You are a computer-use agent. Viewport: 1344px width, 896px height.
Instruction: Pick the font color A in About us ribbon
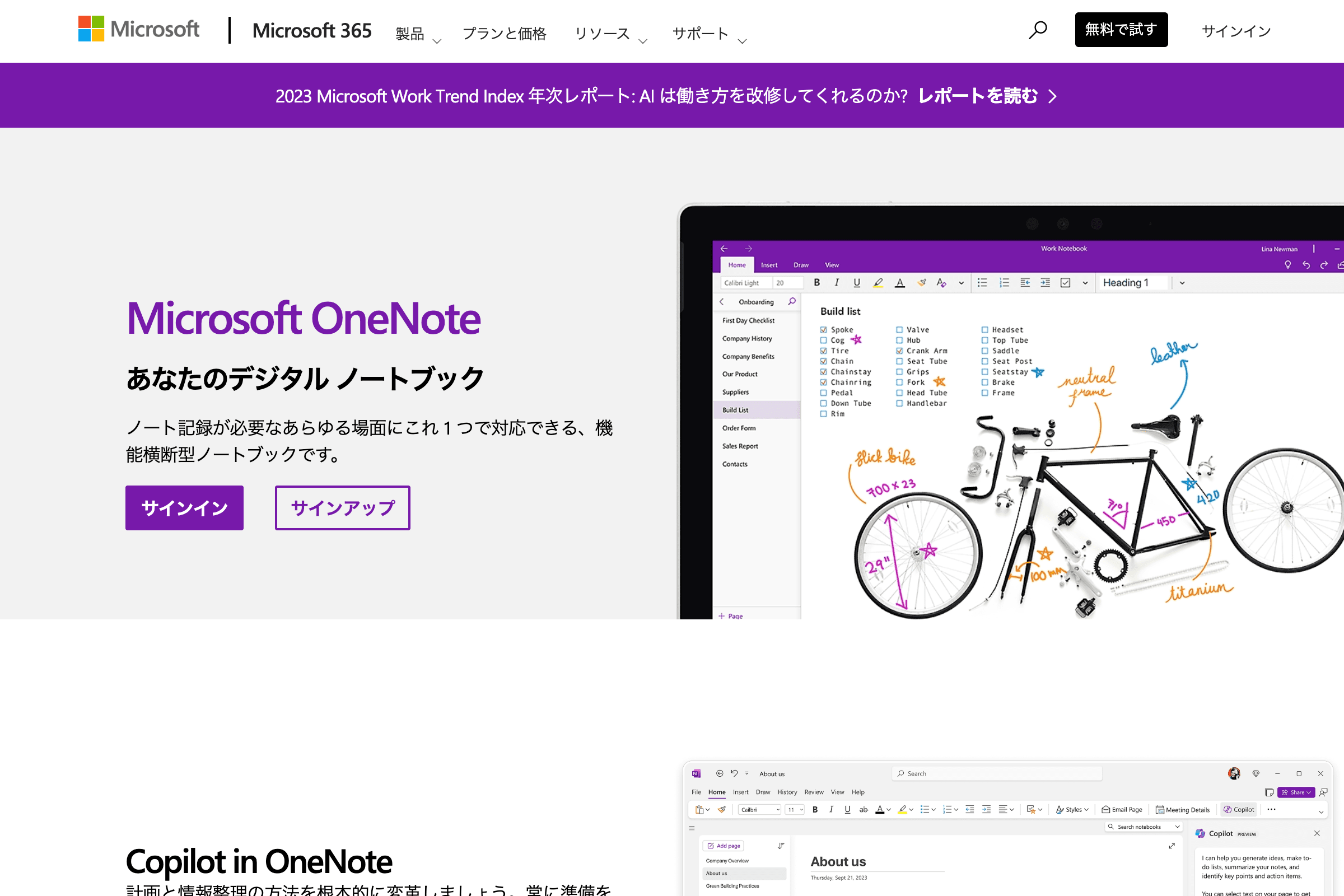click(879, 809)
